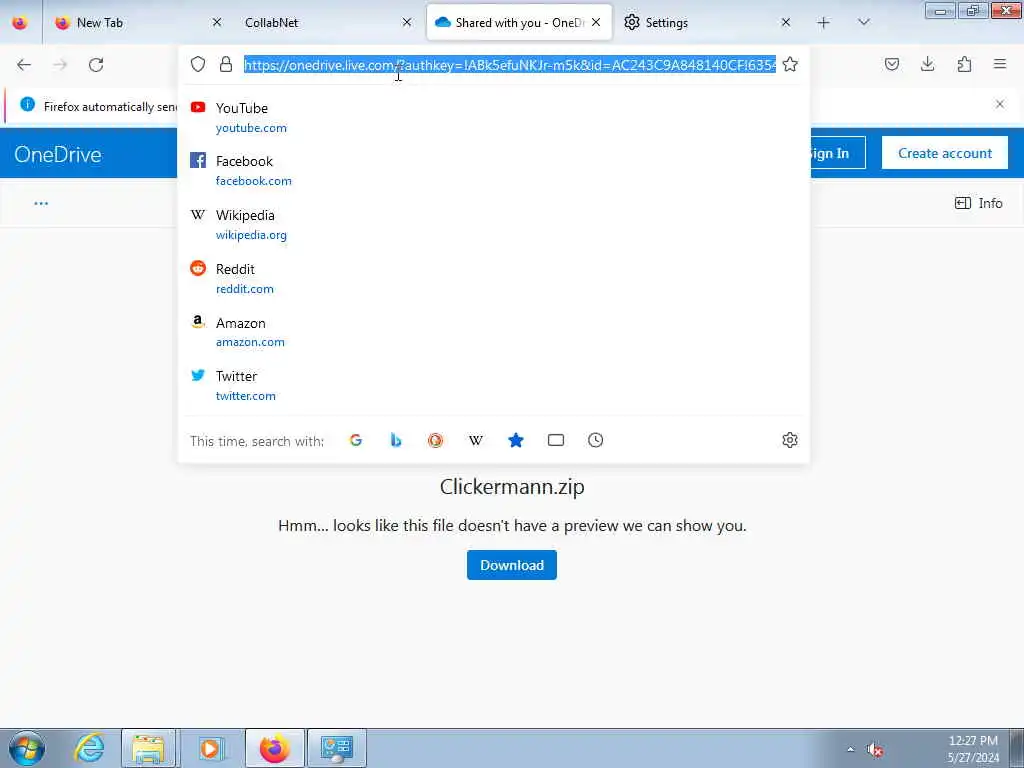Open OneDrive more options ellipsis

[41, 203]
